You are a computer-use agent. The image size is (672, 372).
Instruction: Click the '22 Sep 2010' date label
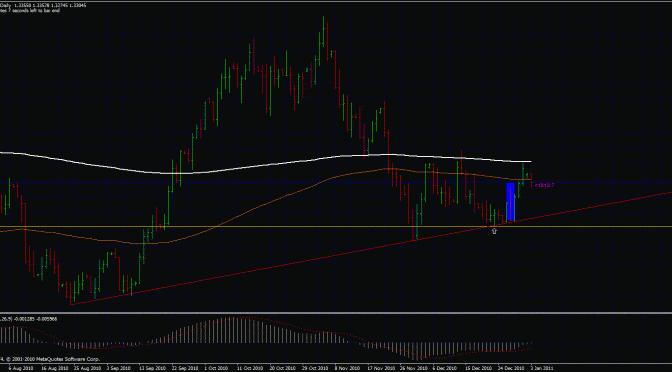click(186, 368)
